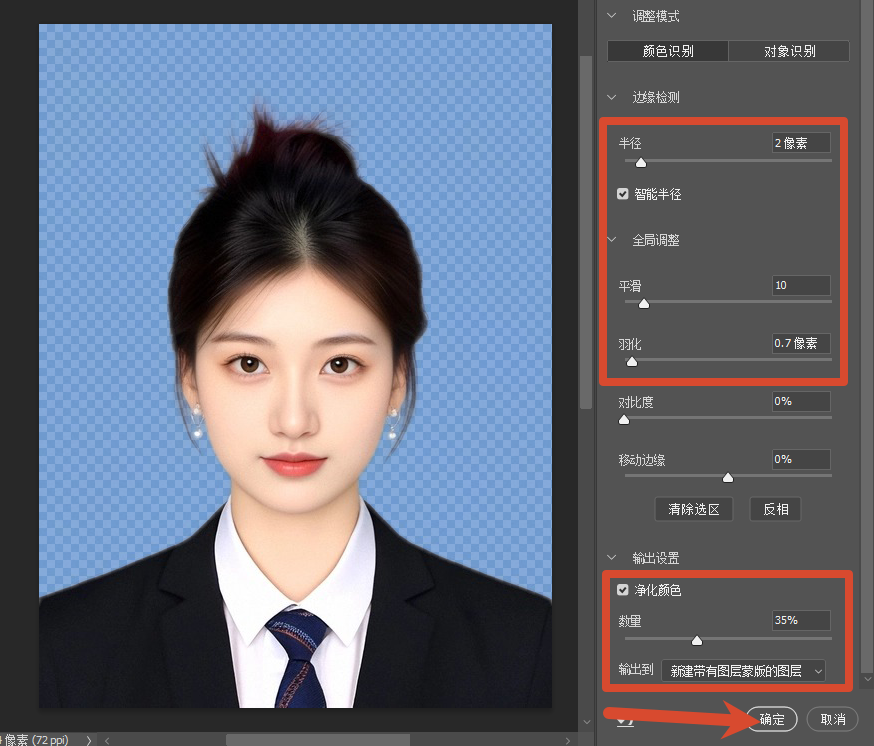The image size is (874, 746).
Task: Click the 清除选区 button
Action: click(693, 509)
